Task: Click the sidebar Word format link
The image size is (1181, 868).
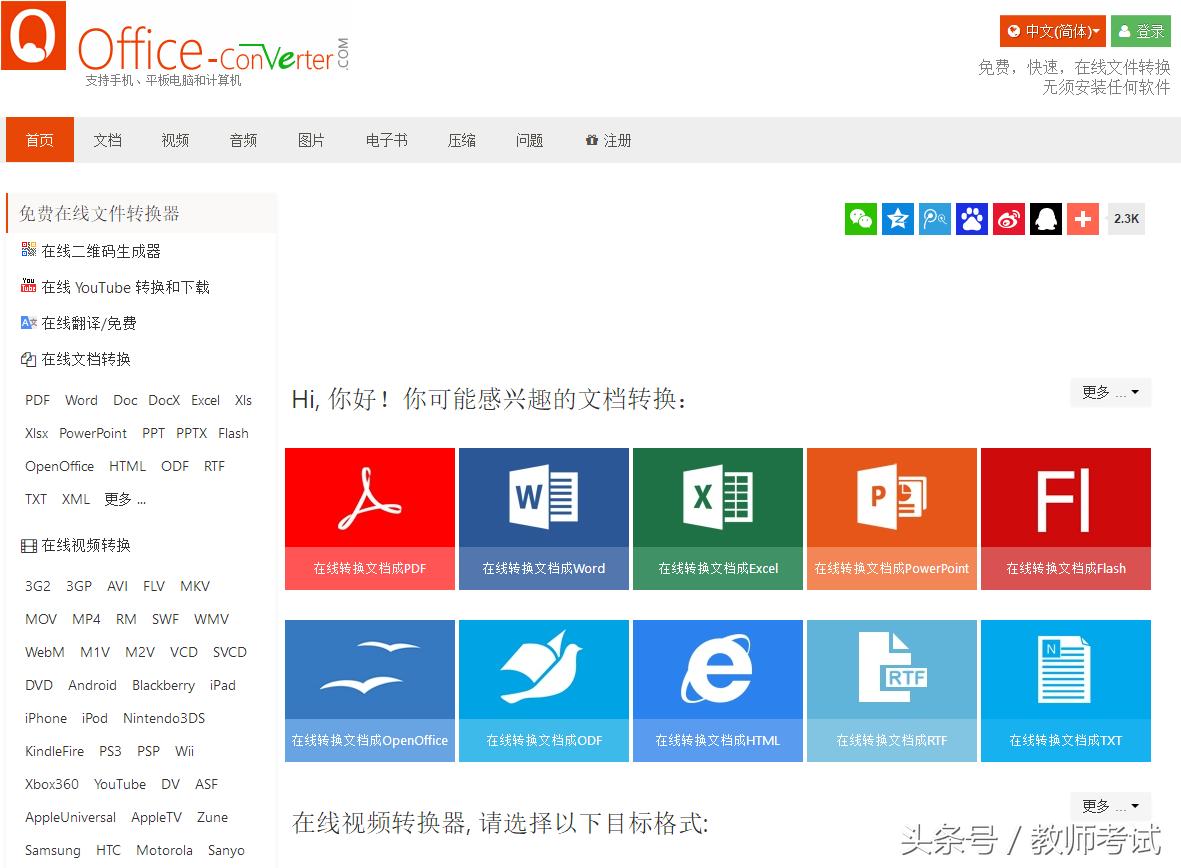Action: [81, 400]
